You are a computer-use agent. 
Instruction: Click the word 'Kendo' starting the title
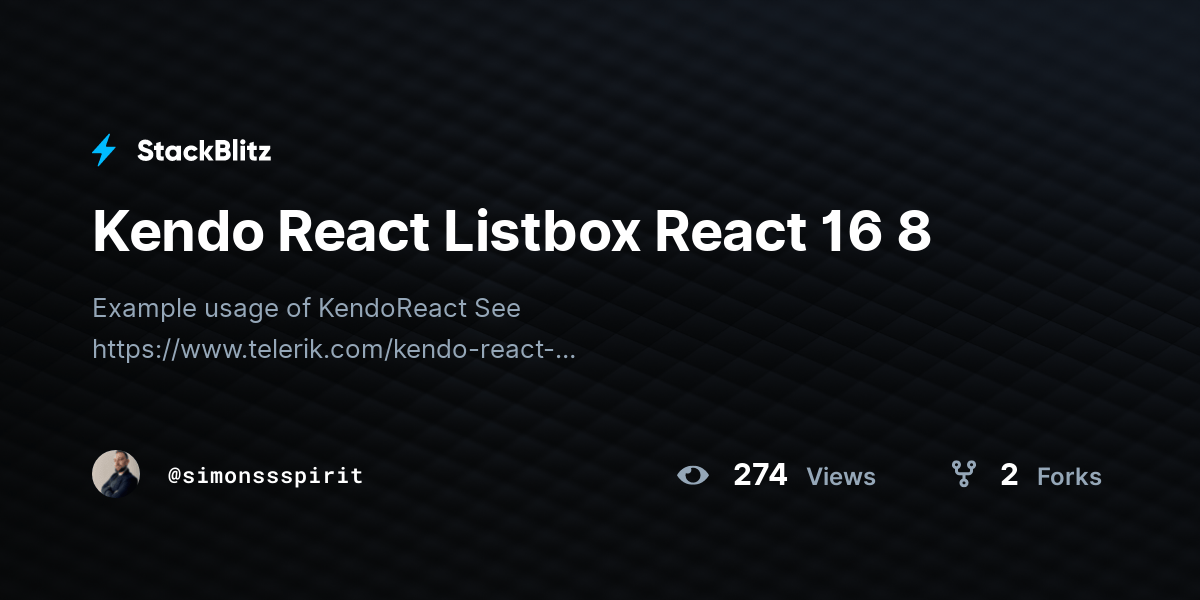click(177, 232)
